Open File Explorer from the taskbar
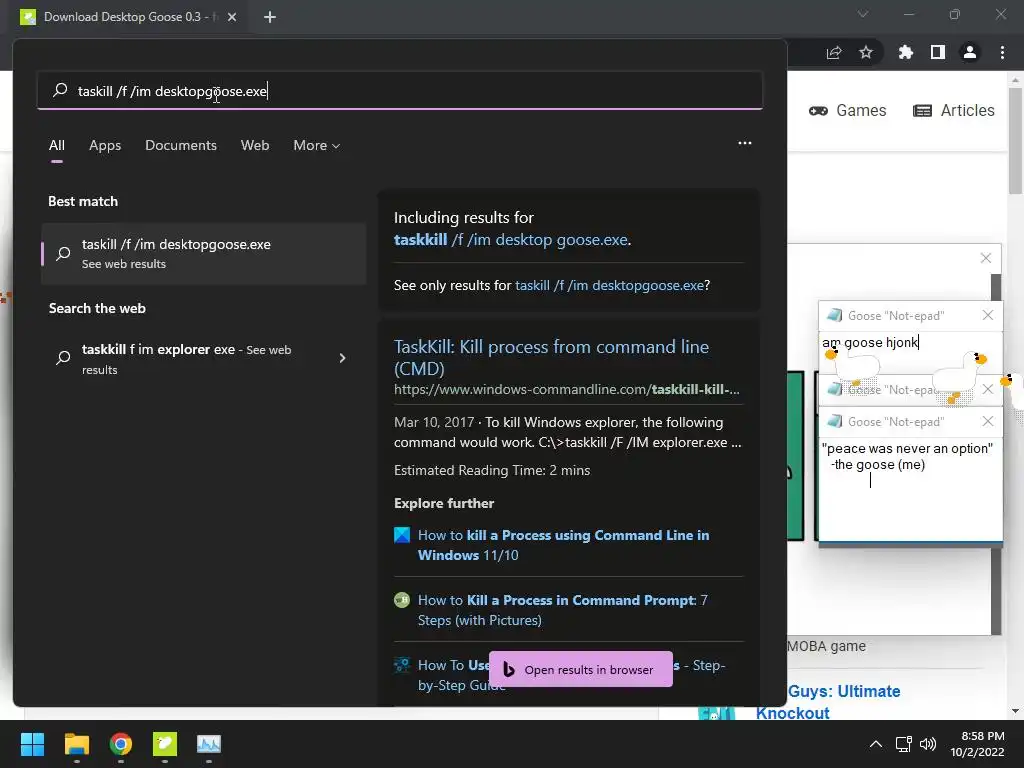 [76, 744]
